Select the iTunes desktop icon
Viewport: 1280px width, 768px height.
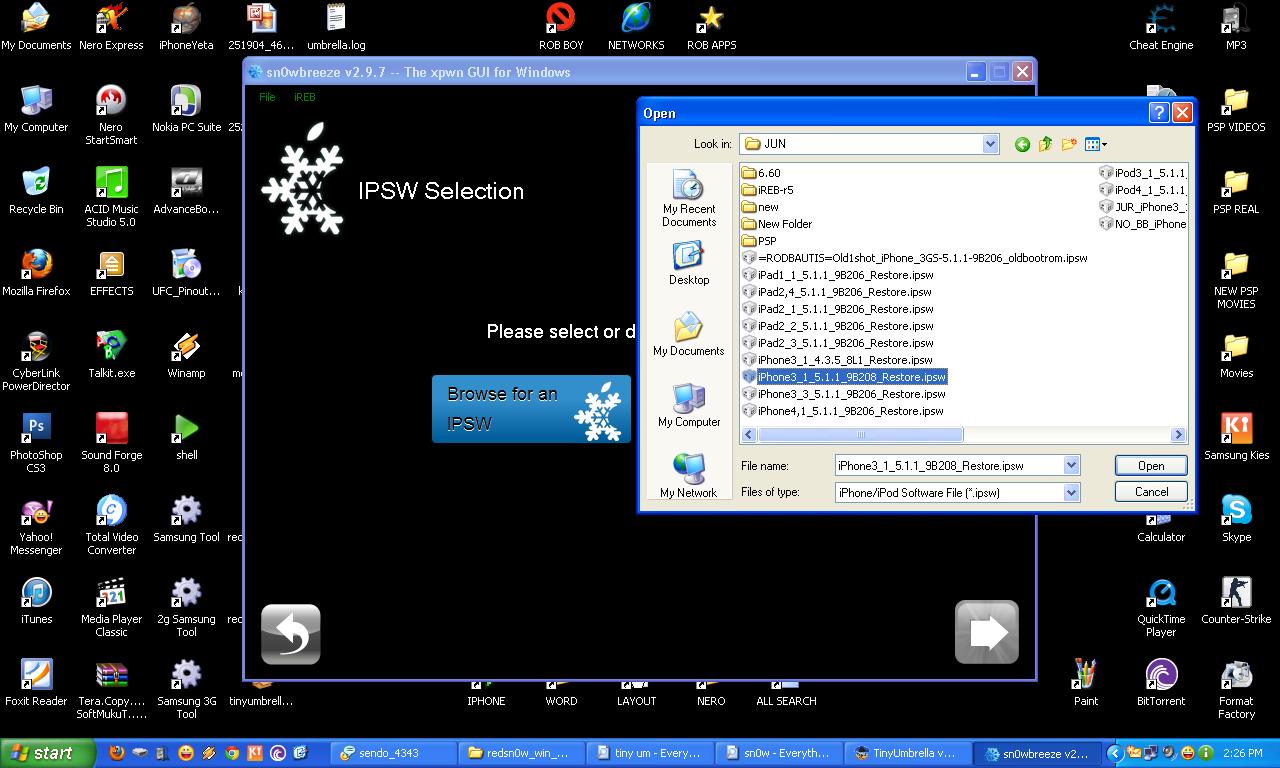(36, 601)
